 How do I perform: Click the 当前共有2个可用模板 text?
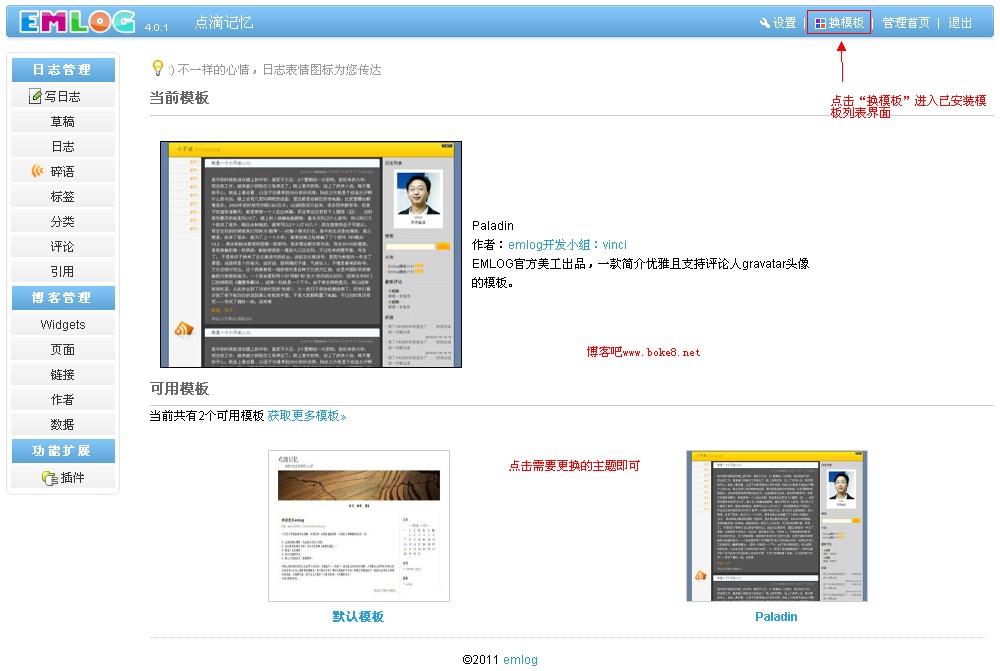coord(207,416)
